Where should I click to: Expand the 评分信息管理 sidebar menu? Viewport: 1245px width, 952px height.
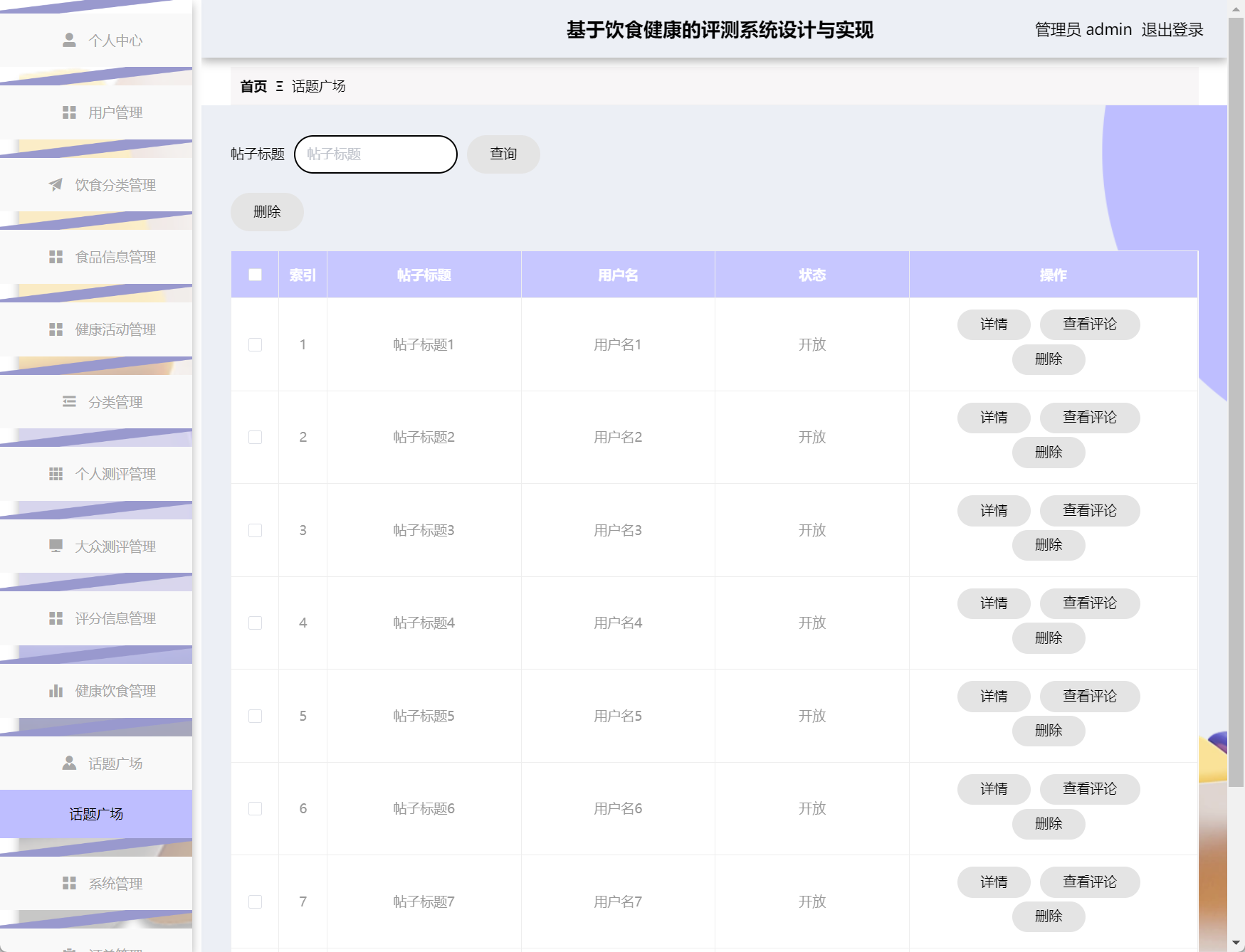tap(96, 618)
